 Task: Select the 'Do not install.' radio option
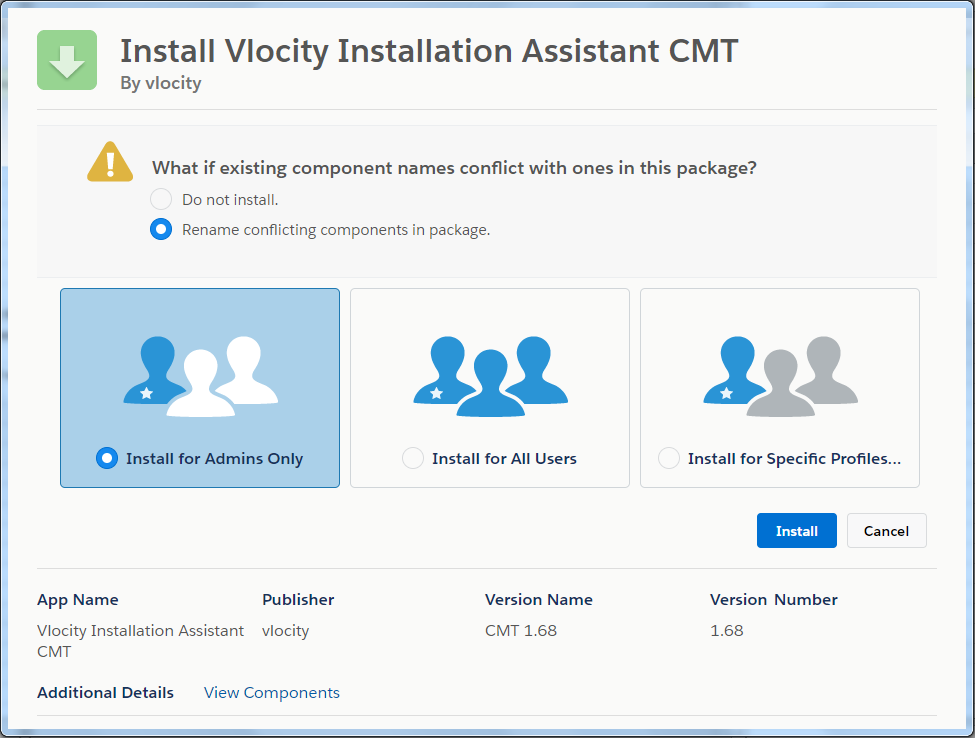coord(161,200)
